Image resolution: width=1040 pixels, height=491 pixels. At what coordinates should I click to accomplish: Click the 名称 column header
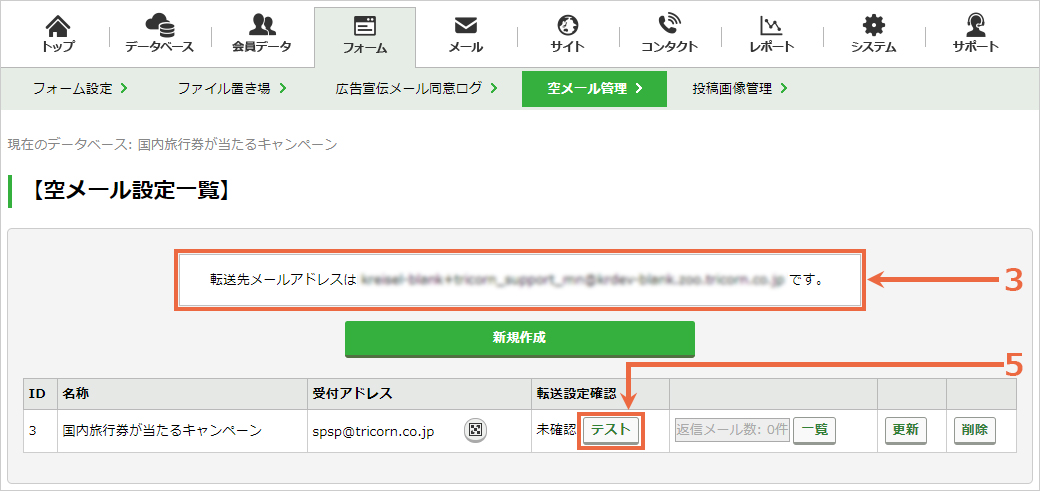point(182,394)
